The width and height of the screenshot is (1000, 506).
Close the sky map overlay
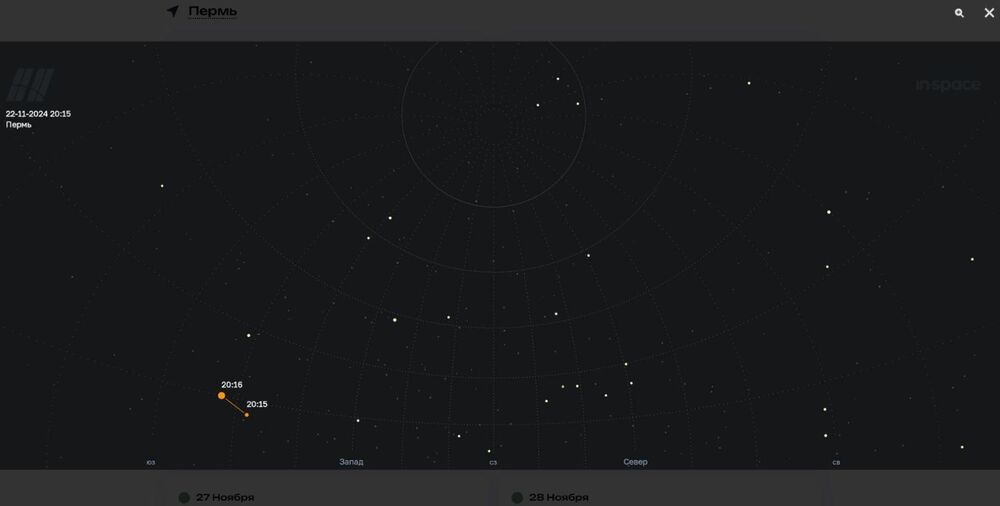pos(989,13)
